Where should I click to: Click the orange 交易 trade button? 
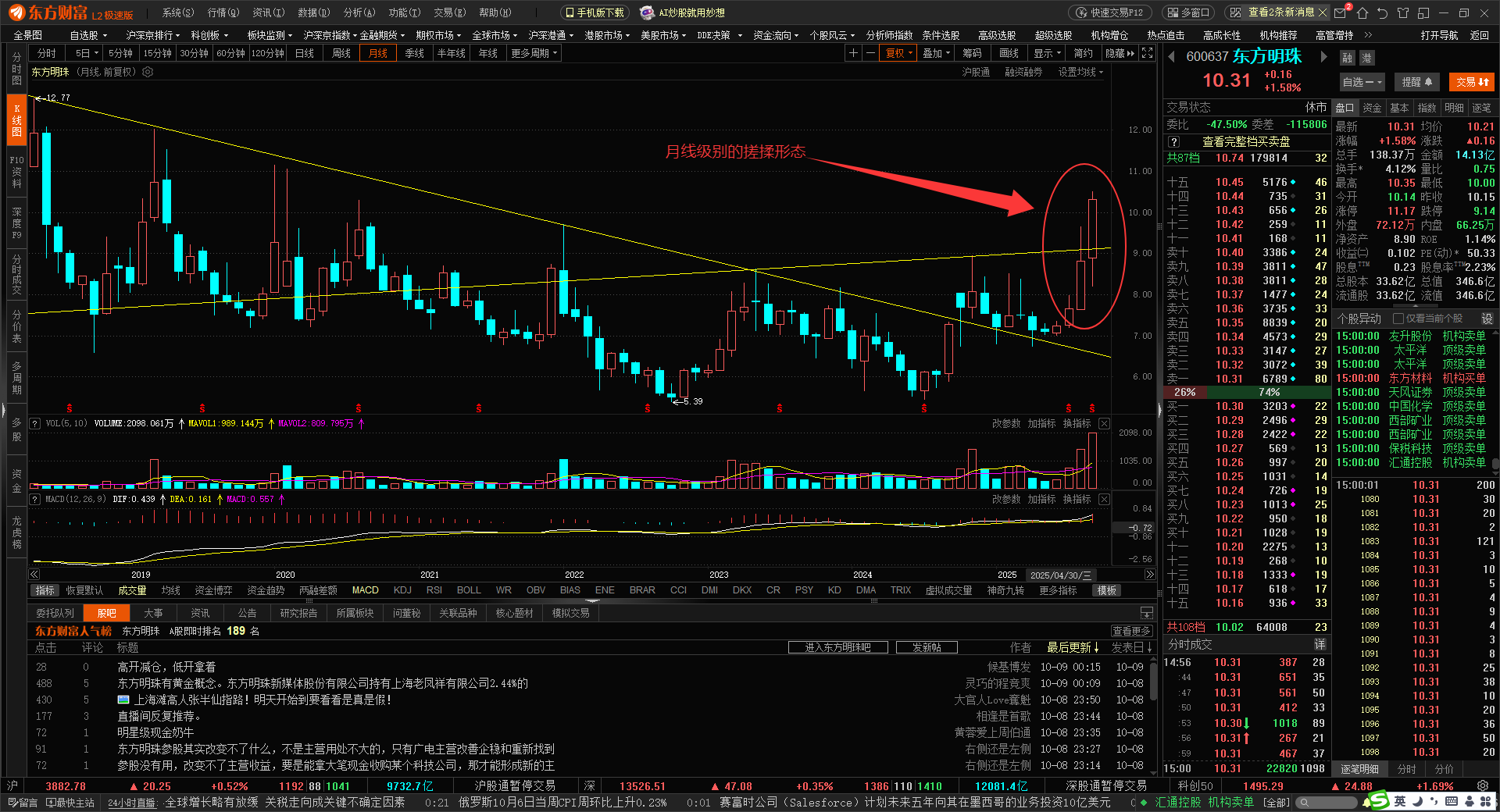(x=1472, y=82)
